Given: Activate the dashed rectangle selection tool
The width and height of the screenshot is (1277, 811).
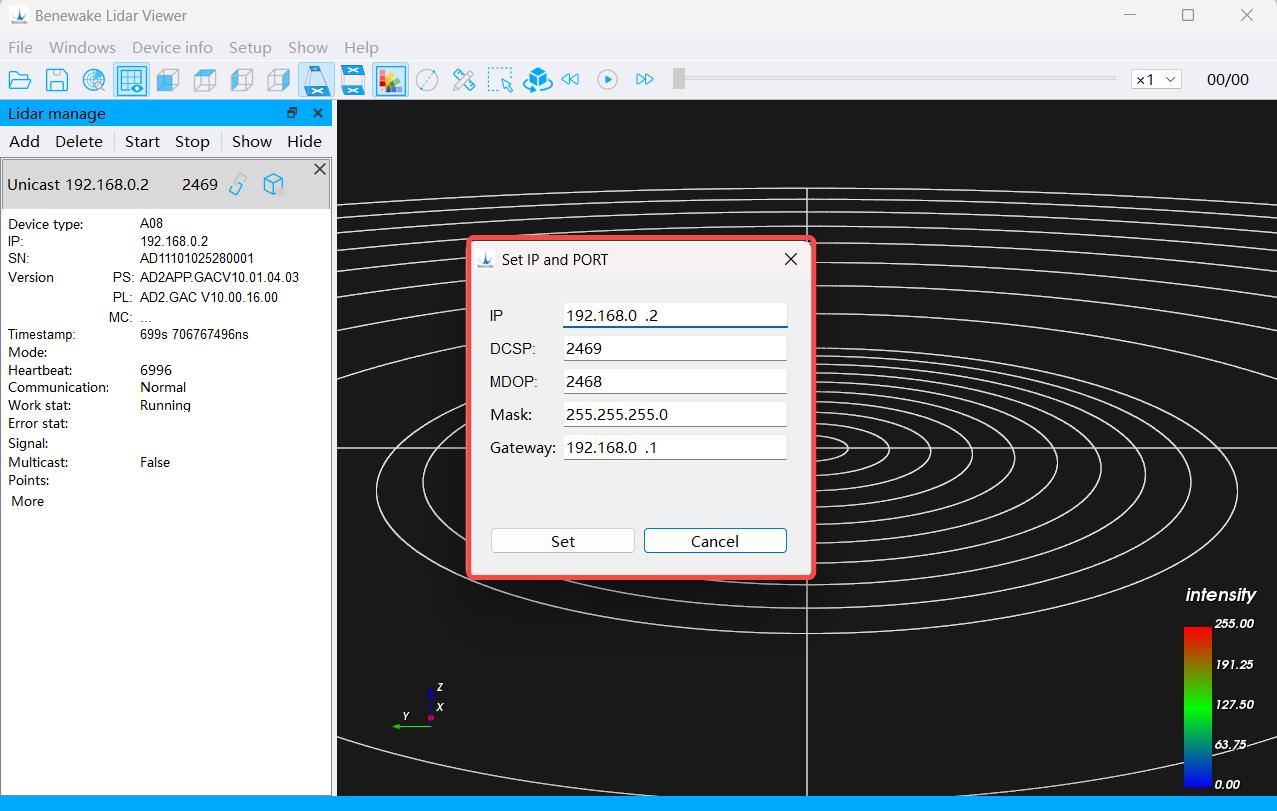Looking at the screenshot, I should pos(501,80).
